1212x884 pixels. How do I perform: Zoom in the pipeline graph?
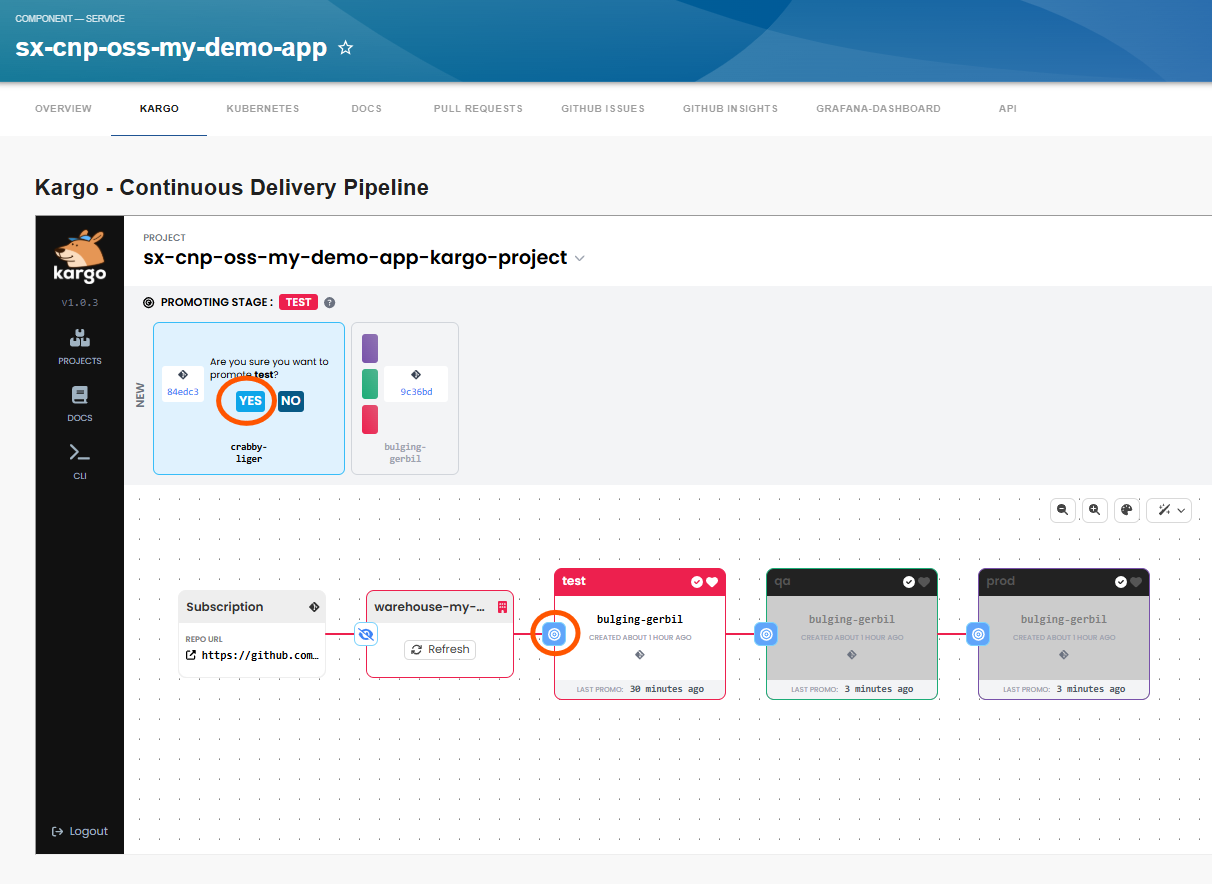pyautogui.click(x=1095, y=510)
